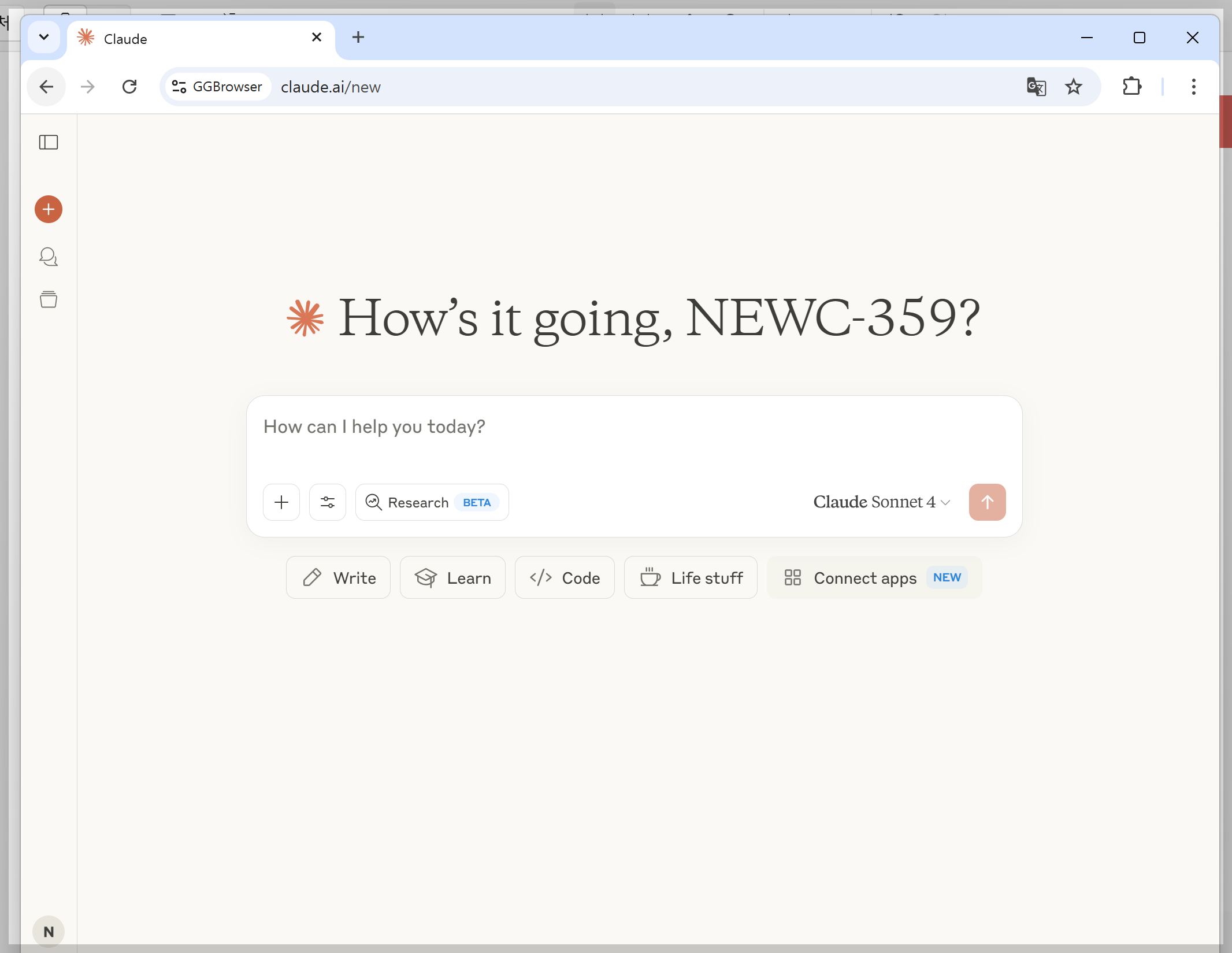This screenshot has width=1232, height=953.
Task: Open the browser extensions puzzle icon
Action: [x=1131, y=87]
